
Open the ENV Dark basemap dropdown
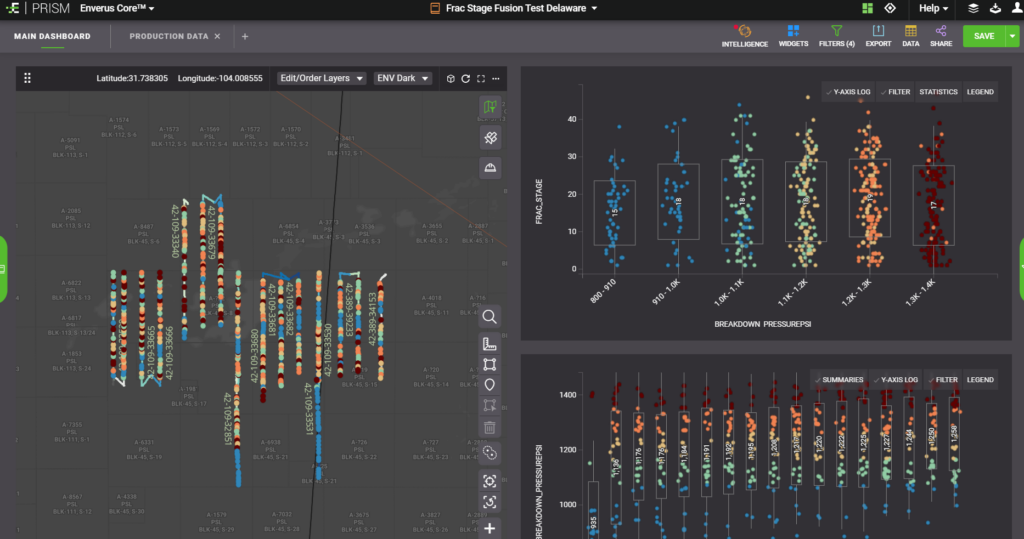click(402, 78)
